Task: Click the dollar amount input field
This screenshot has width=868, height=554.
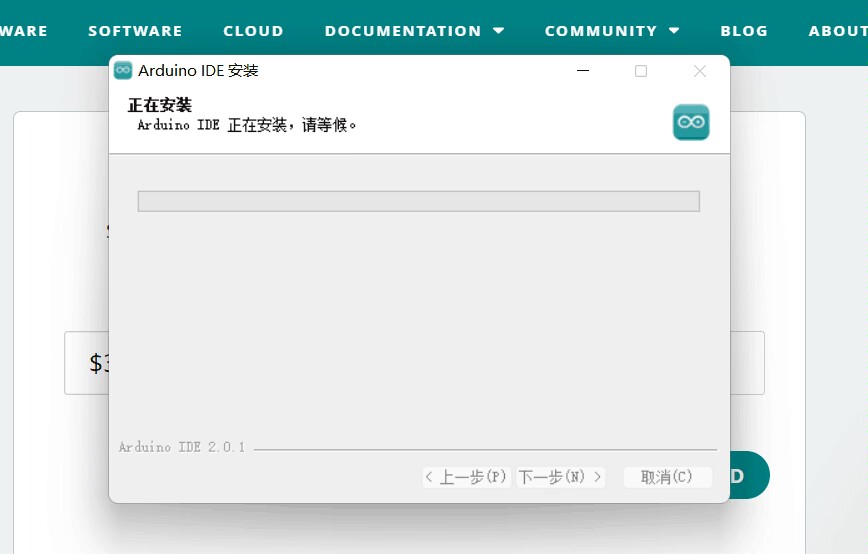Action: 86,363
